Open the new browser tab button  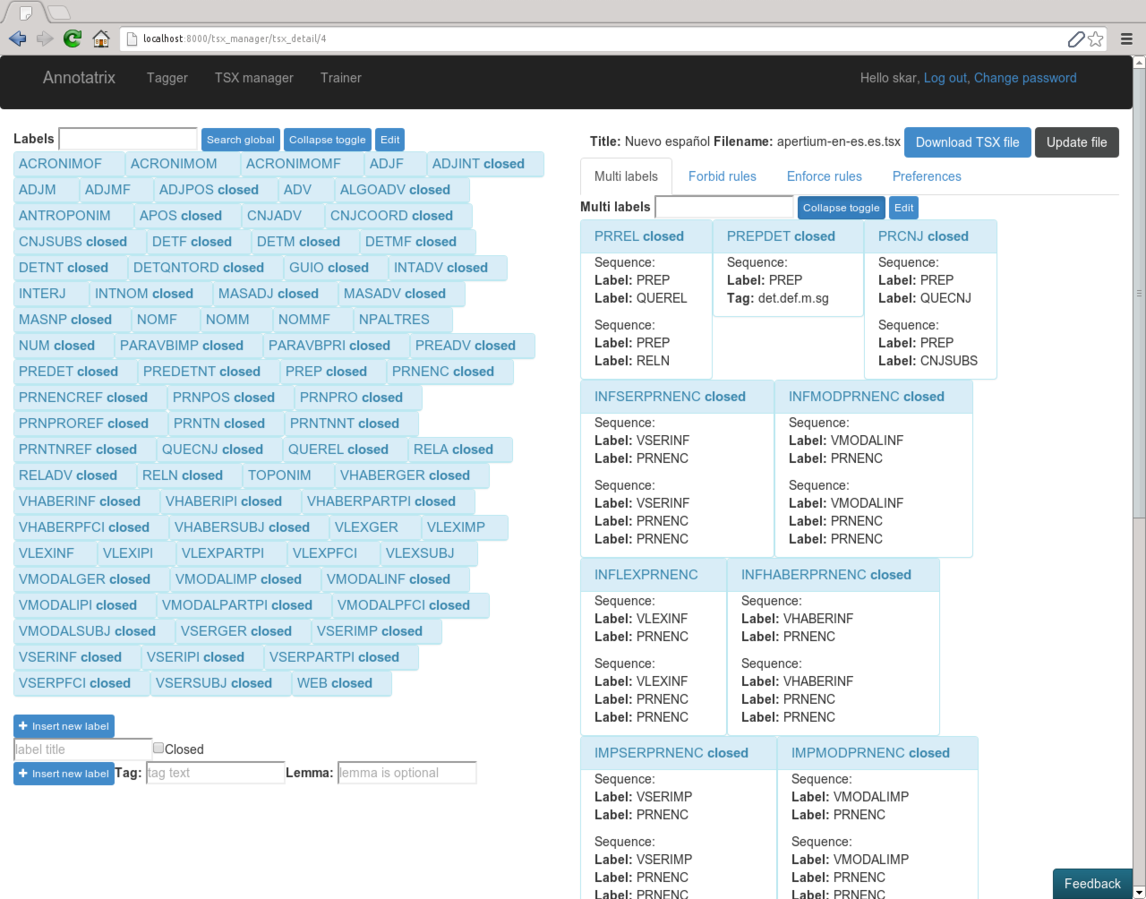(58, 12)
